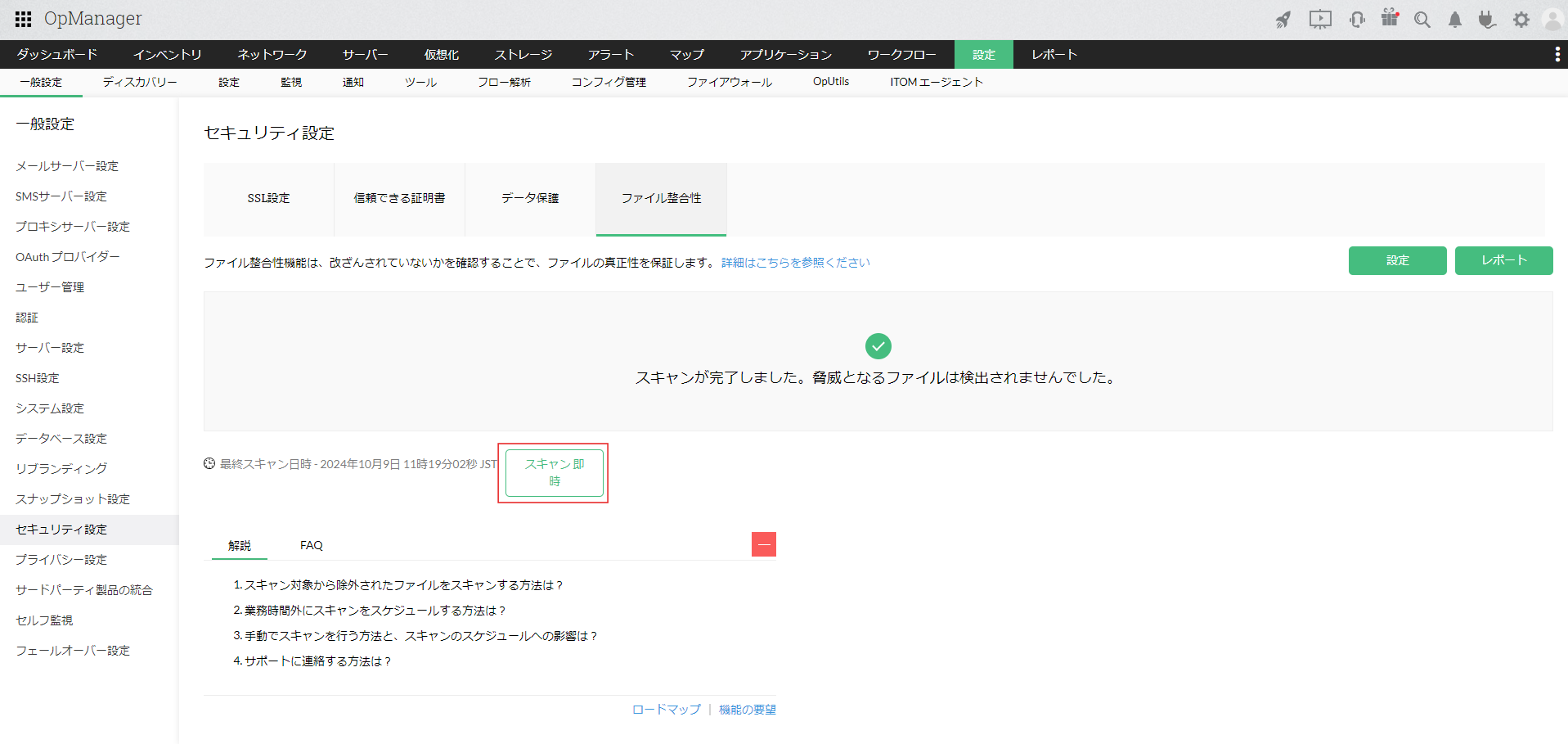Switch to the SSL設定 tab
This screenshot has height=744, width=1568.
click(x=268, y=198)
